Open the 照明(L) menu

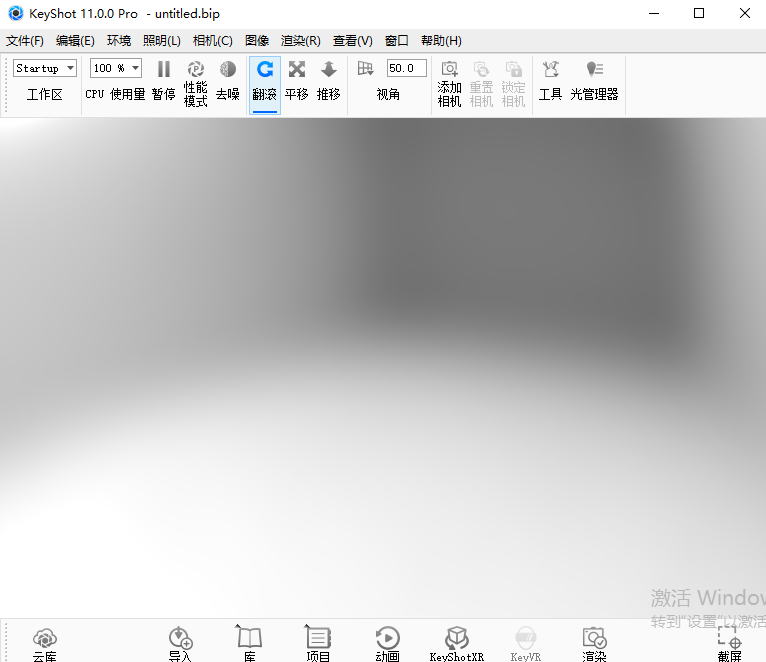pyautogui.click(x=162, y=41)
